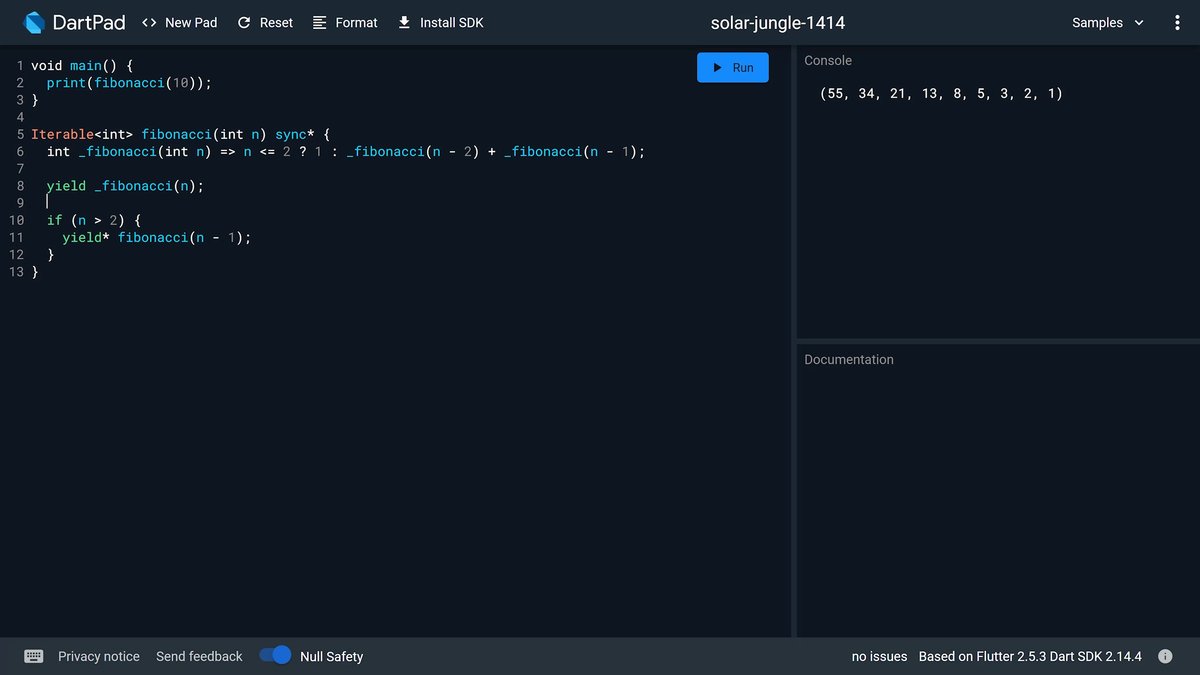Open the vertical three-dot overflow menu
The width and height of the screenshot is (1200, 675).
[x=1177, y=22]
